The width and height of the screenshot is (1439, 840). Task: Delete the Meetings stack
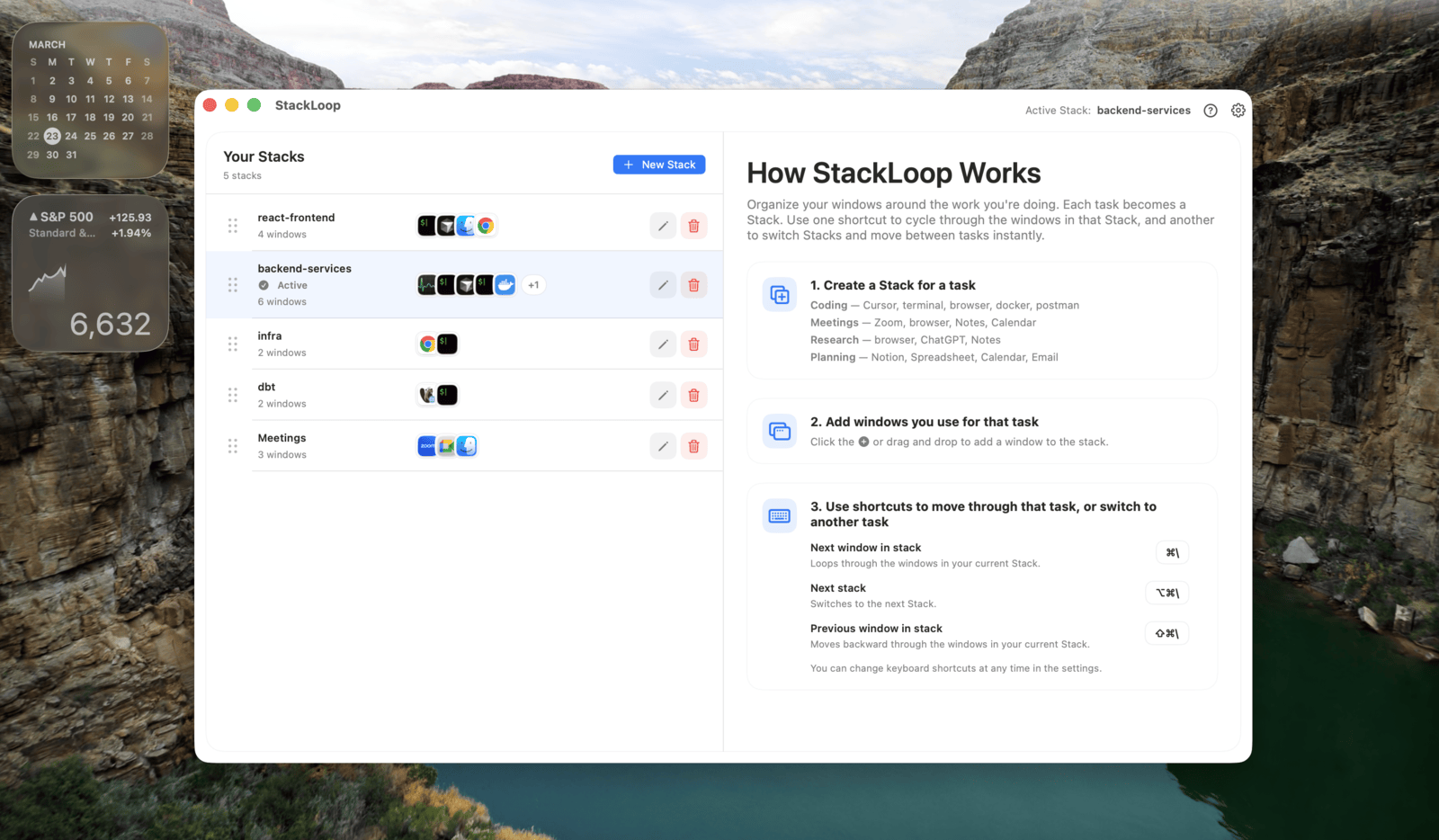click(x=693, y=445)
